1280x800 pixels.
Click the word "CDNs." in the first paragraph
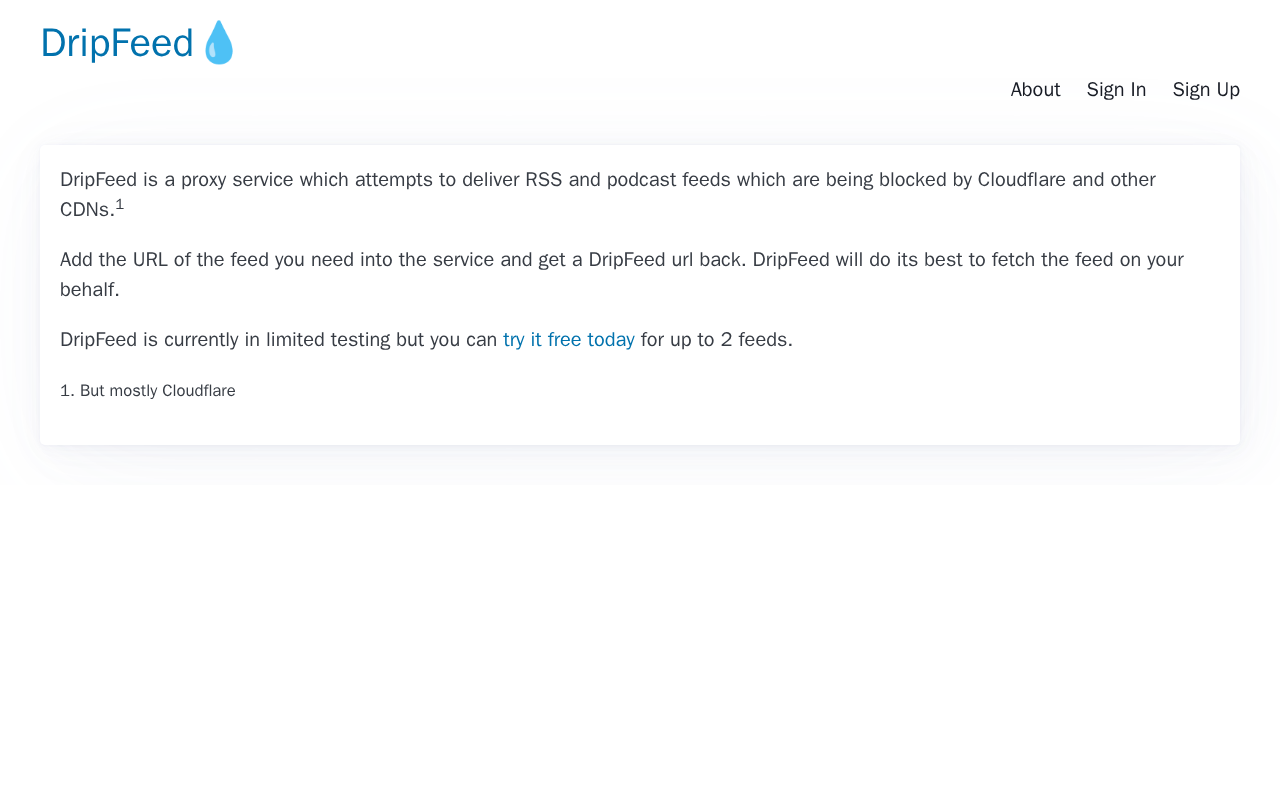coord(87,210)
